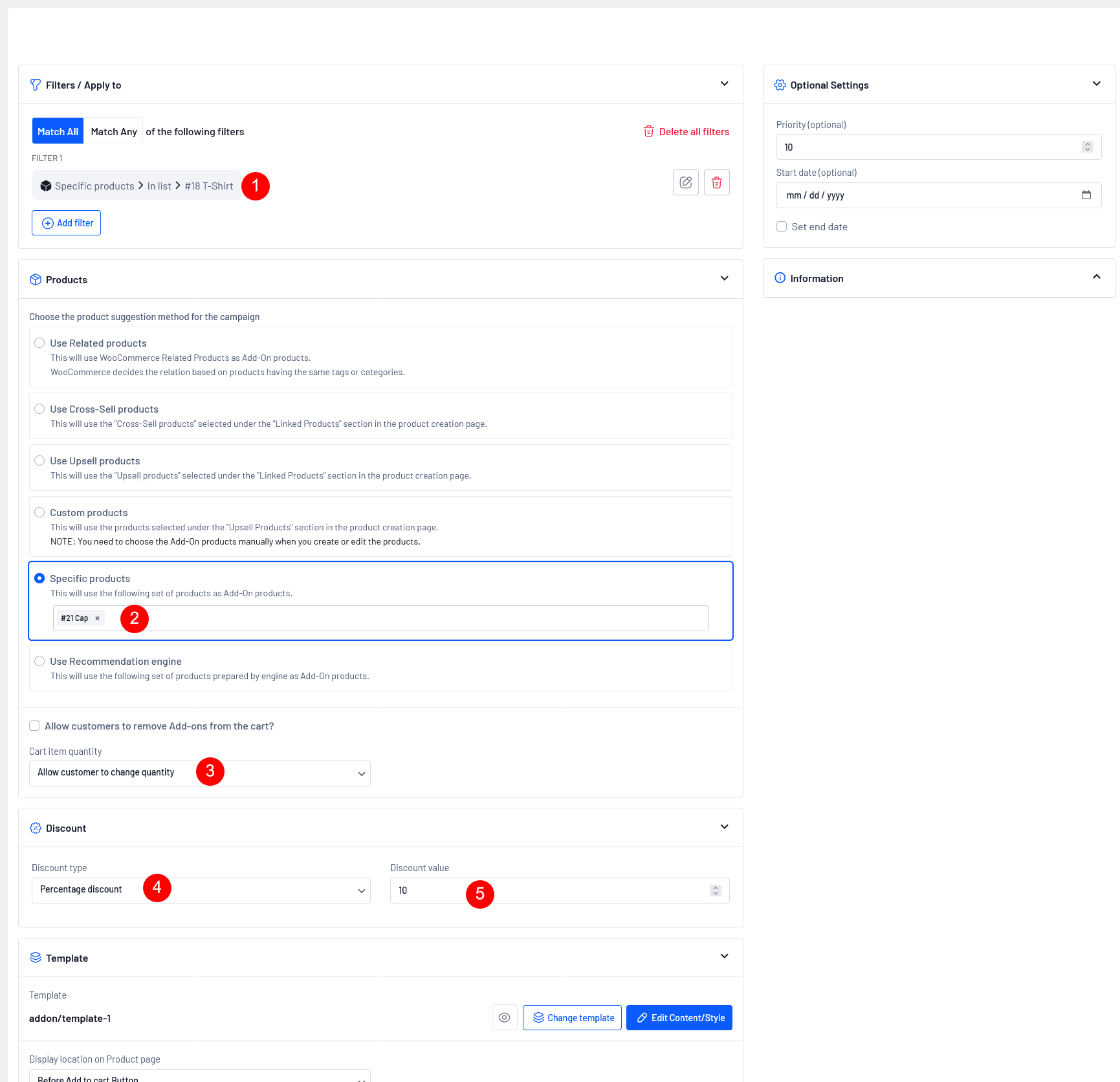1120x1082 pixels.
Task: Delete Filter 1 using red trash icon
Action: click(x=716, y=183)
